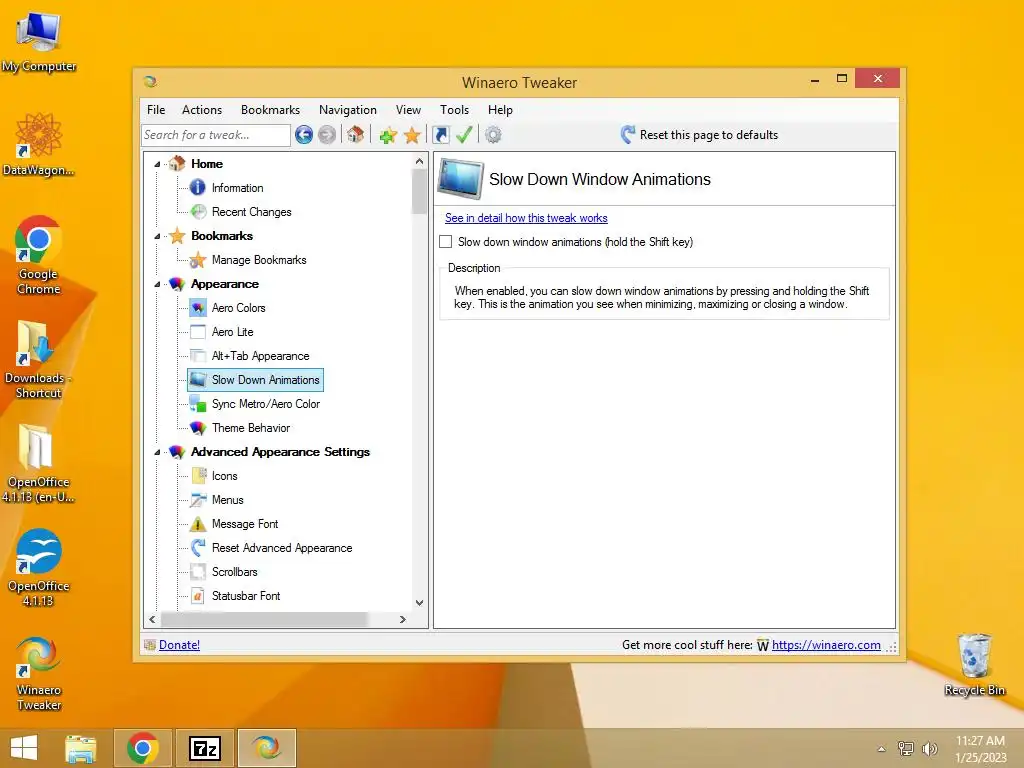Select Recent Changes in the tree
Viewport: 1024px width, 768px height.
tap(251, 212)
